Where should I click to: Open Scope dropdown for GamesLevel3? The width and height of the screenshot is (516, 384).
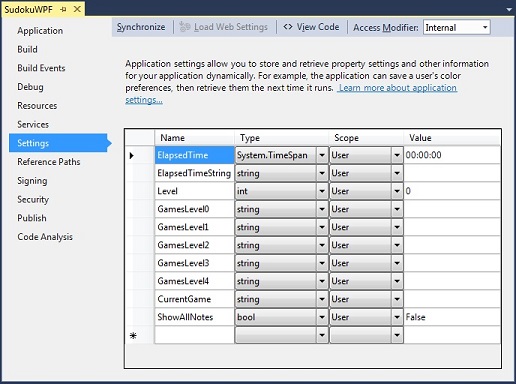point(397,263)
